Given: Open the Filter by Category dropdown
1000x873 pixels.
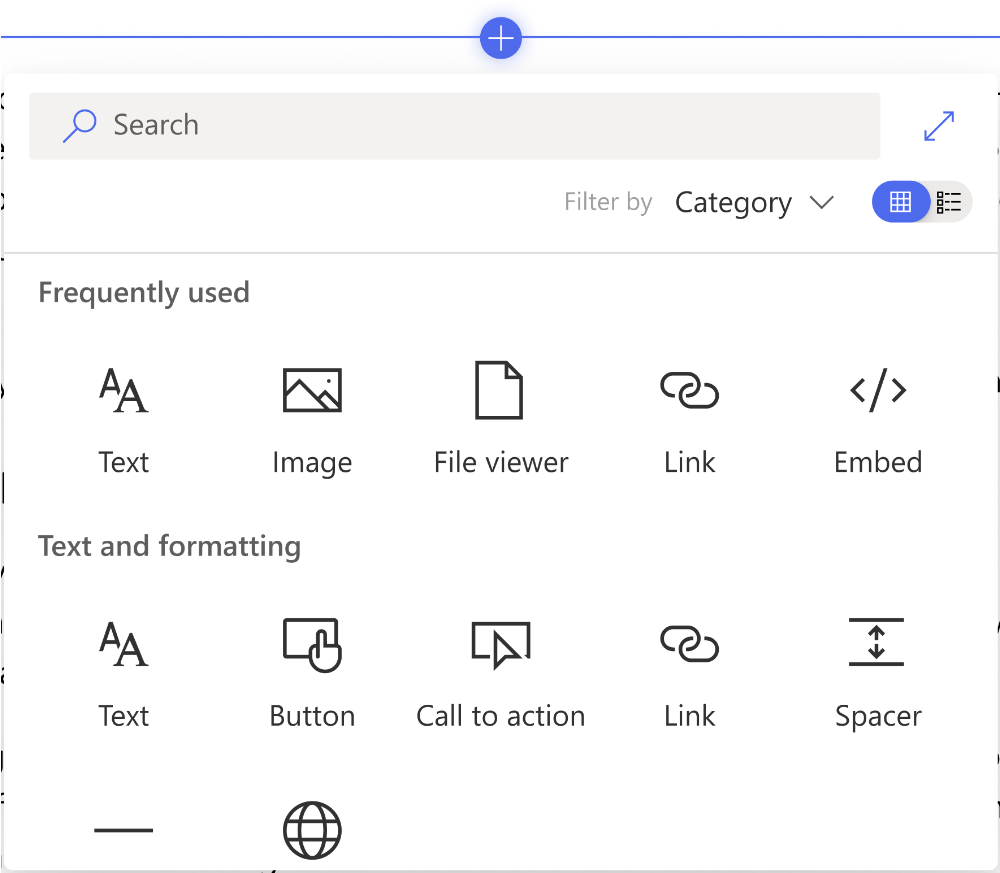Looking at the screenshot, I should (x=754, y=203).
